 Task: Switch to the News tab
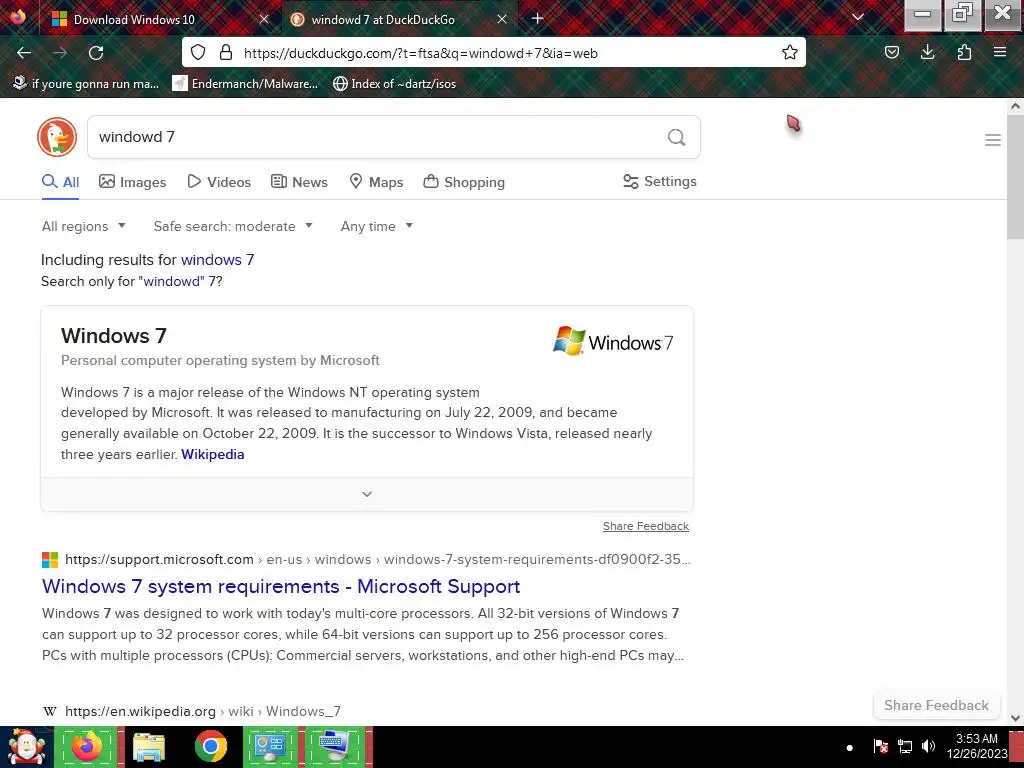[299, 182]
